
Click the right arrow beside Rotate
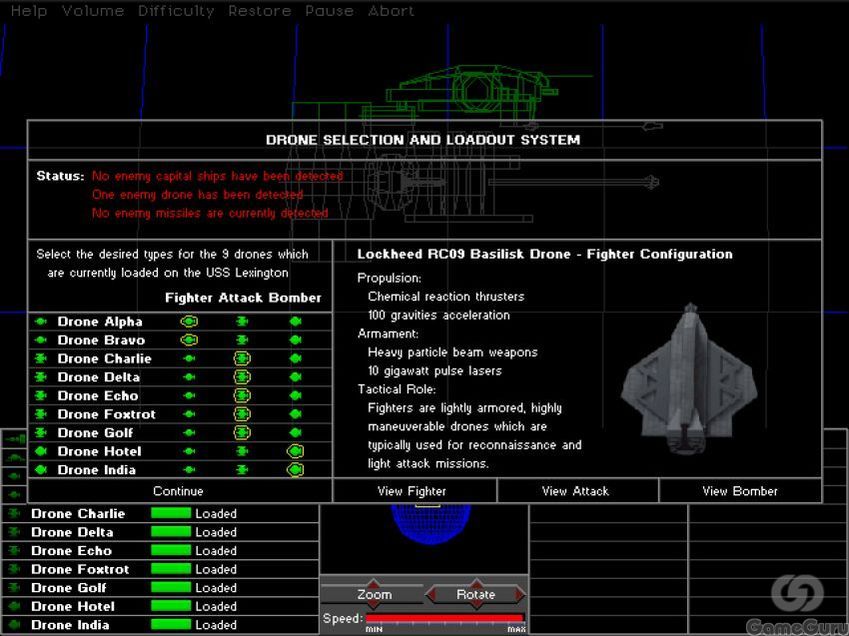pyautogui.click(x=520, y=594)
